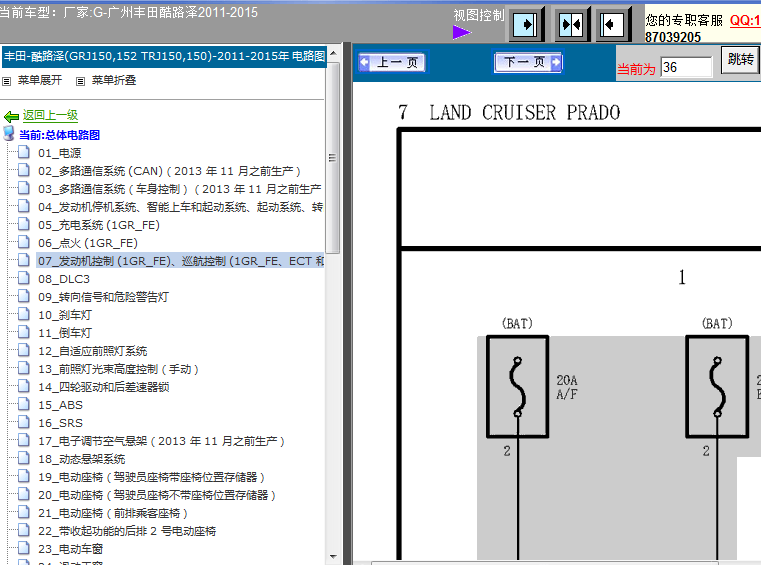Select the 丰田-酷路泽 circuit diagram title bar

coord(164,56)
